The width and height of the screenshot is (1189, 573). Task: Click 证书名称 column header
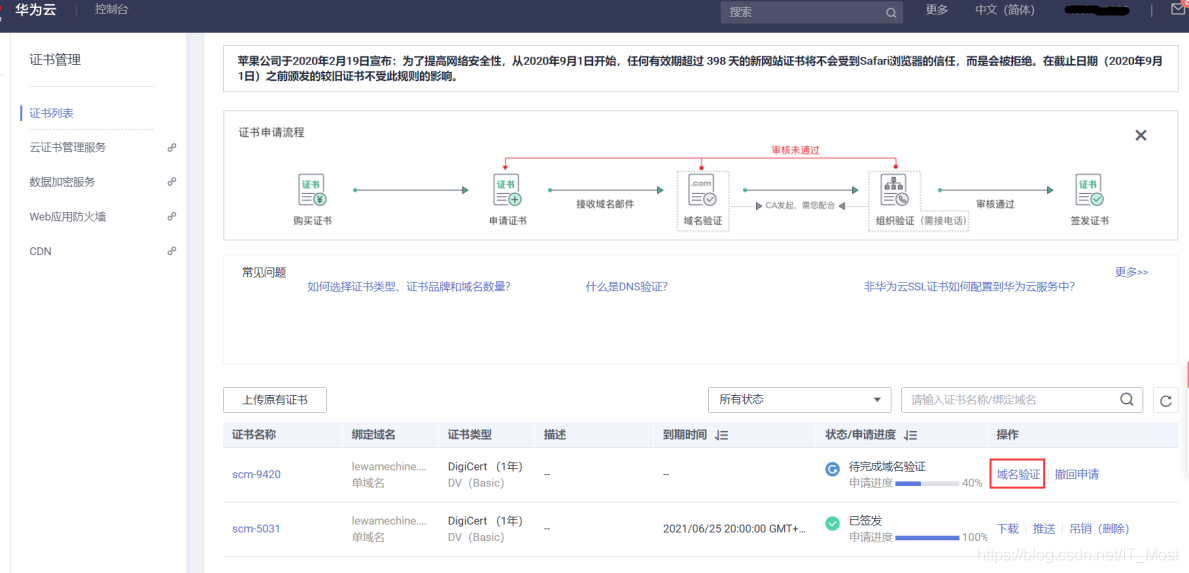pyautogui.click(x=253, y=435)
